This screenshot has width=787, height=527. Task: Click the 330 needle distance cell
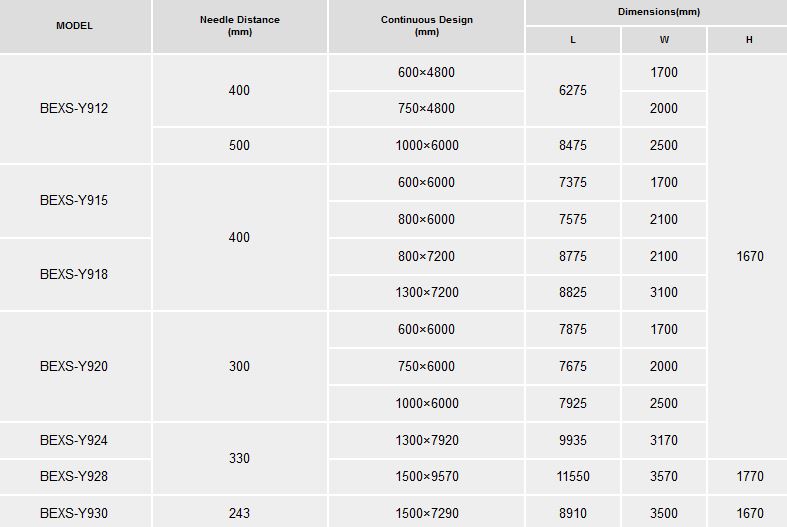[240, 458]
